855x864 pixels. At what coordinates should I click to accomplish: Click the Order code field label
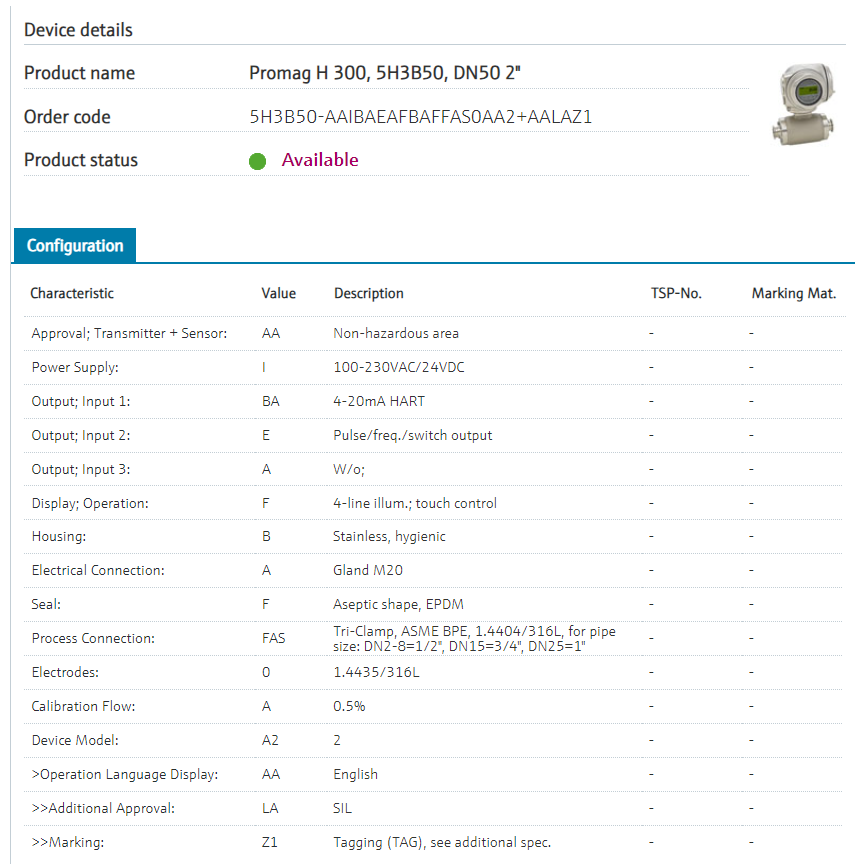(67, 117)
